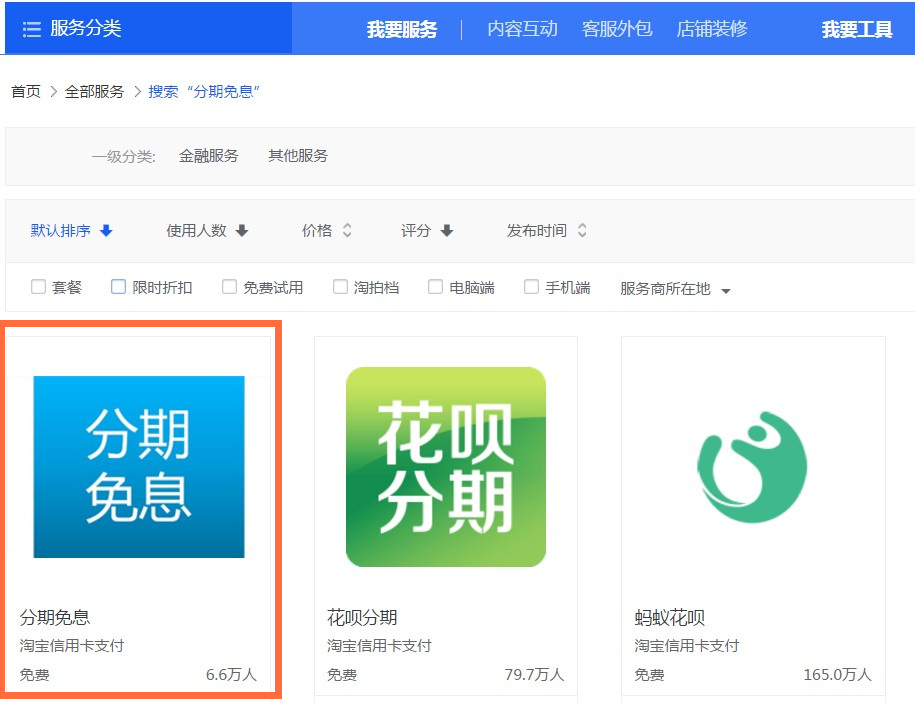
Task: Enable the 限时折扣 filter checkbox
Action: tap(118, 286)
